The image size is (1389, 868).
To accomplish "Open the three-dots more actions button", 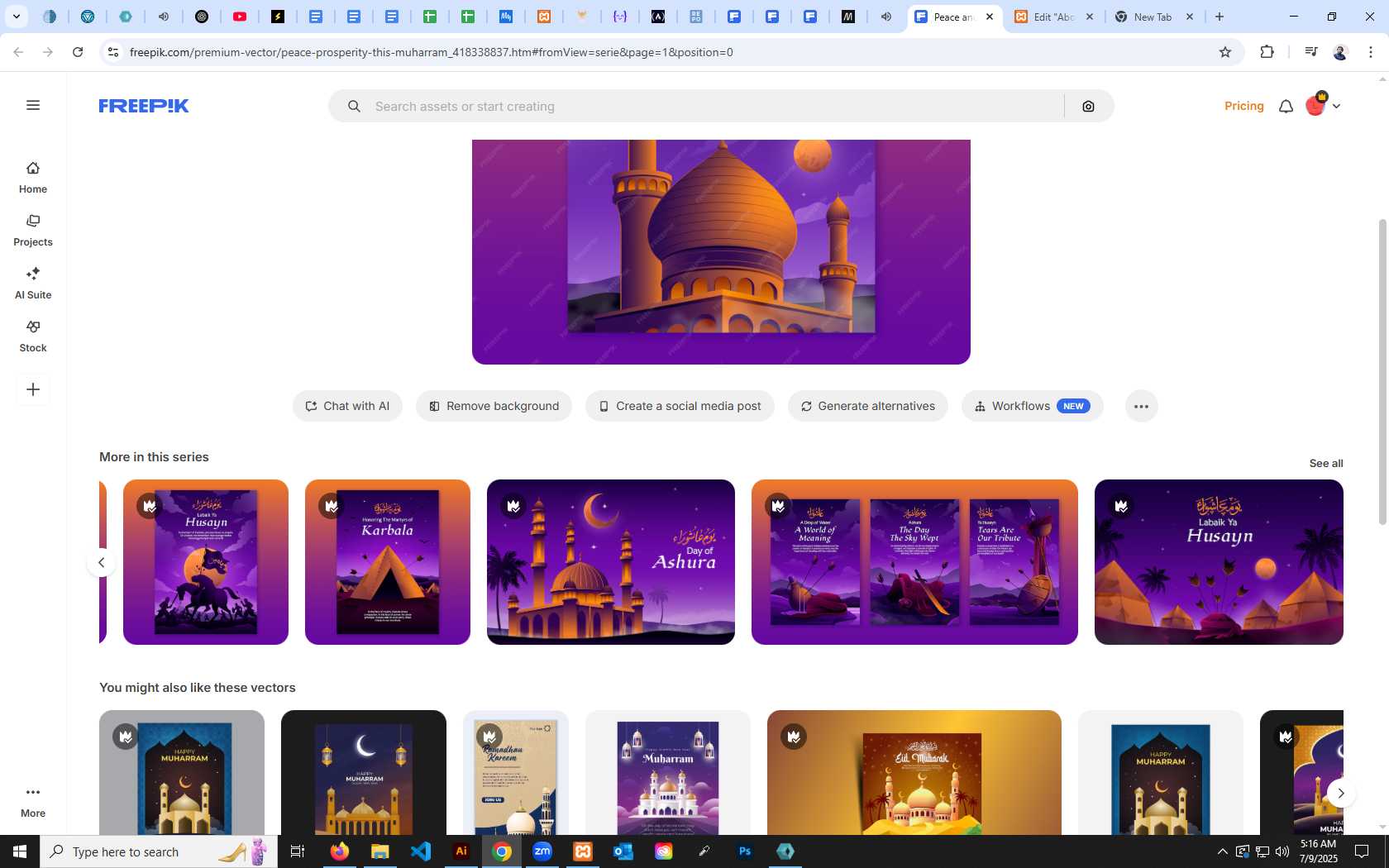I will [x=1141, y=406].
